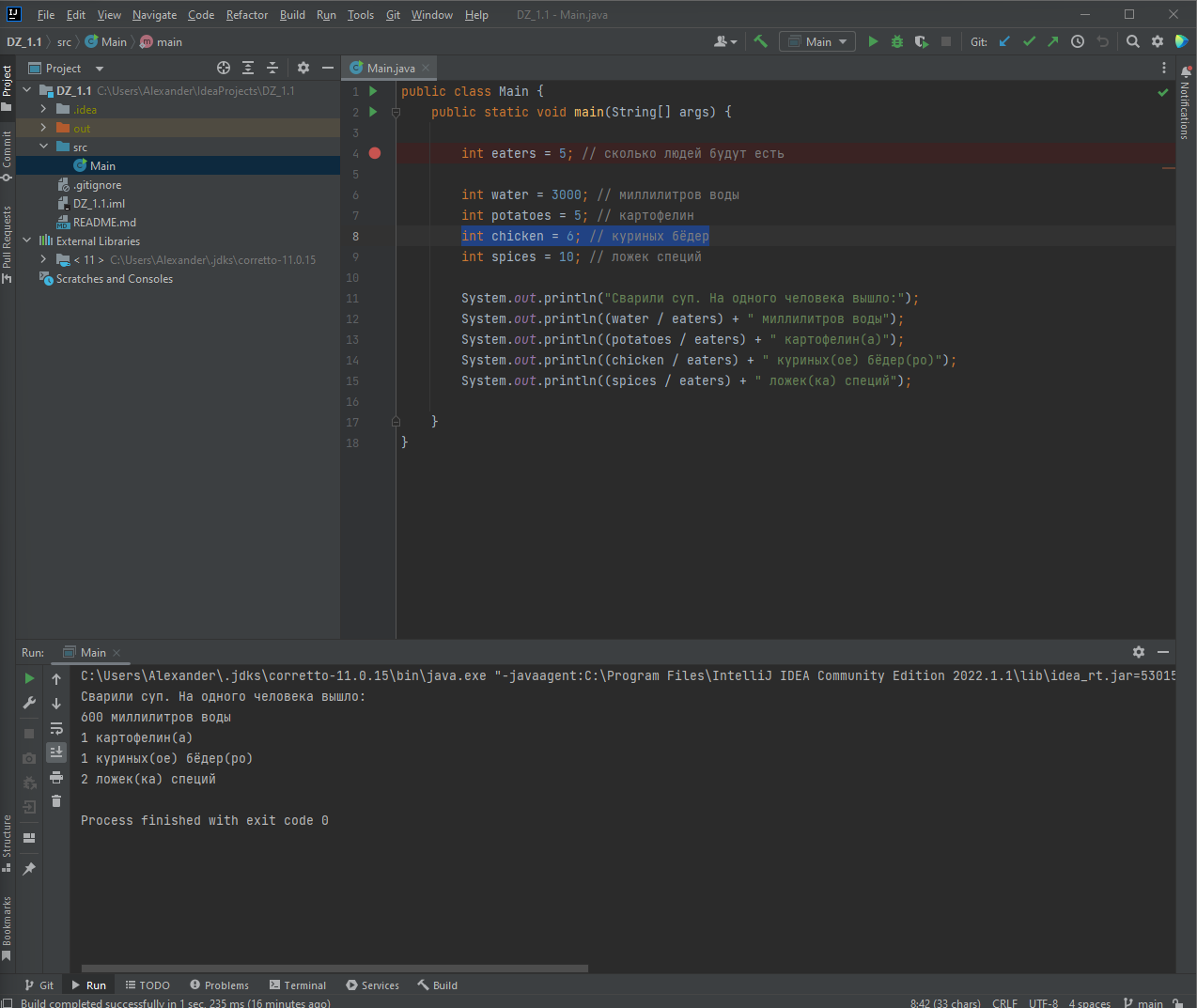
Task: Click the print icon in Run console
Action: point(56,777)
